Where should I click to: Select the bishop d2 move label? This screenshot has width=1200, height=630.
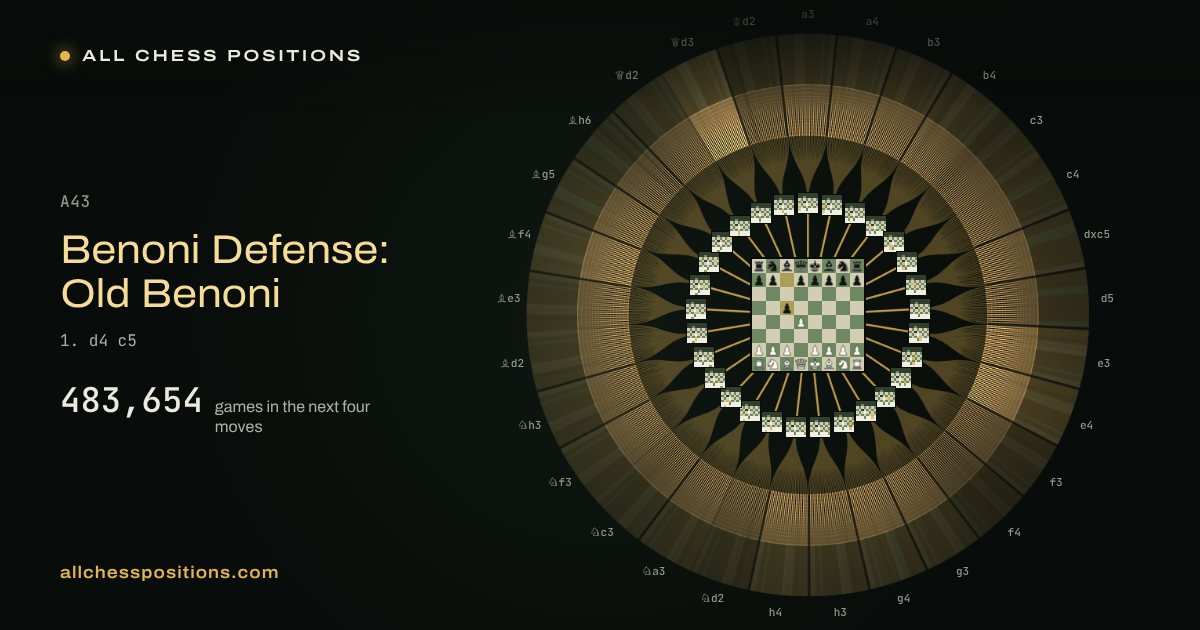tap(512, 363)
